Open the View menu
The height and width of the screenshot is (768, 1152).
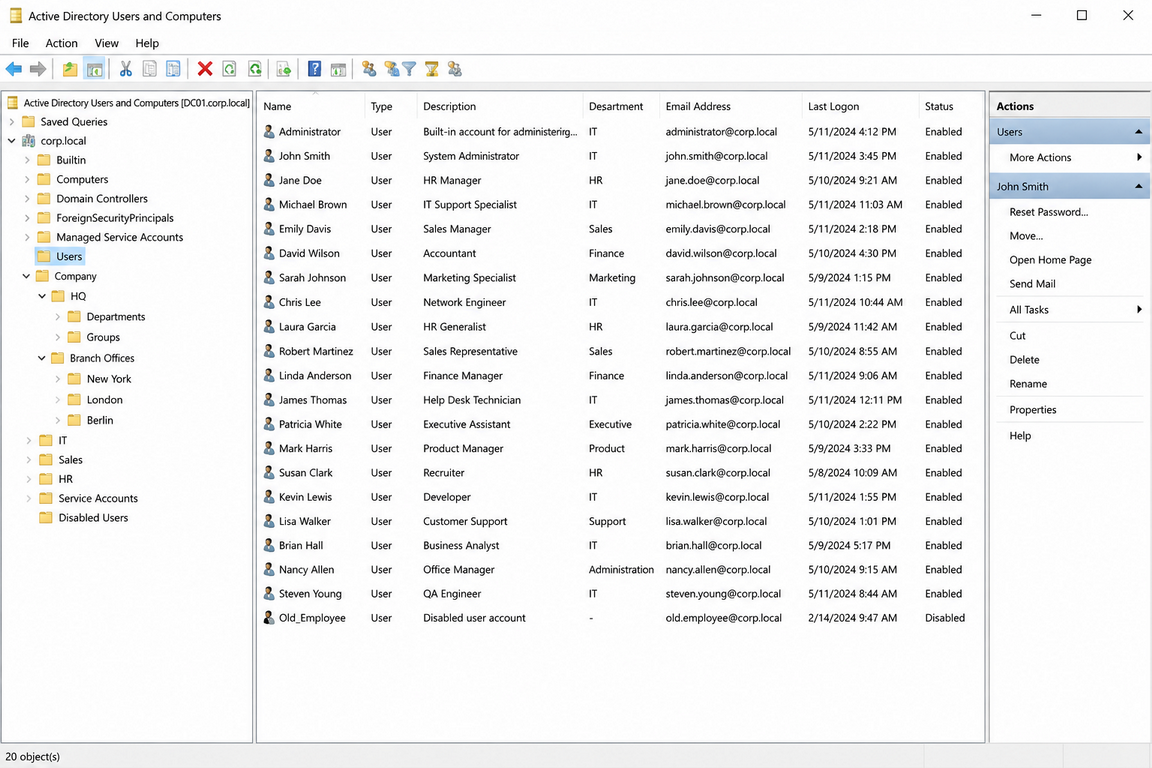coord(107,43)
